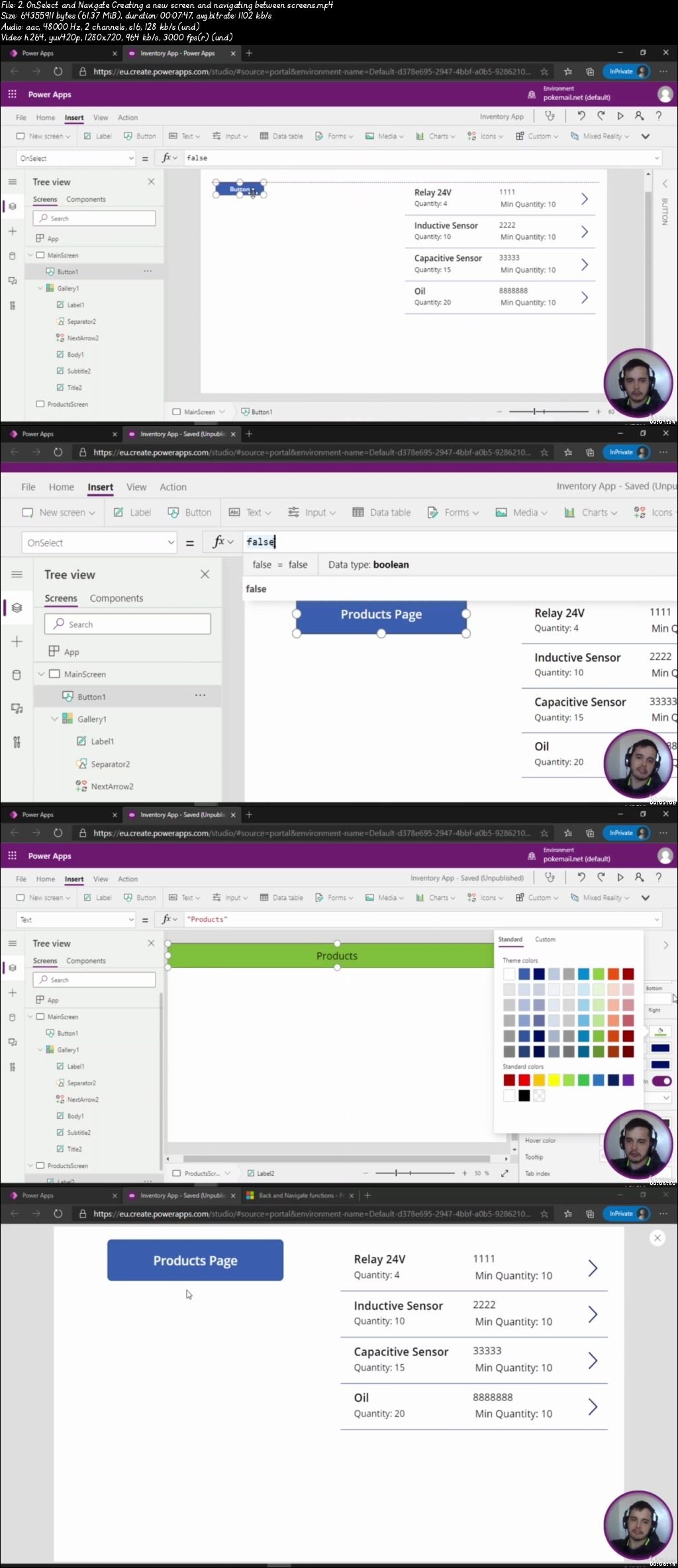Viewport: 678px width, 1568px height.
Task: Toggle the purple switch in the third frame properties
Action: click(661, 1081)
